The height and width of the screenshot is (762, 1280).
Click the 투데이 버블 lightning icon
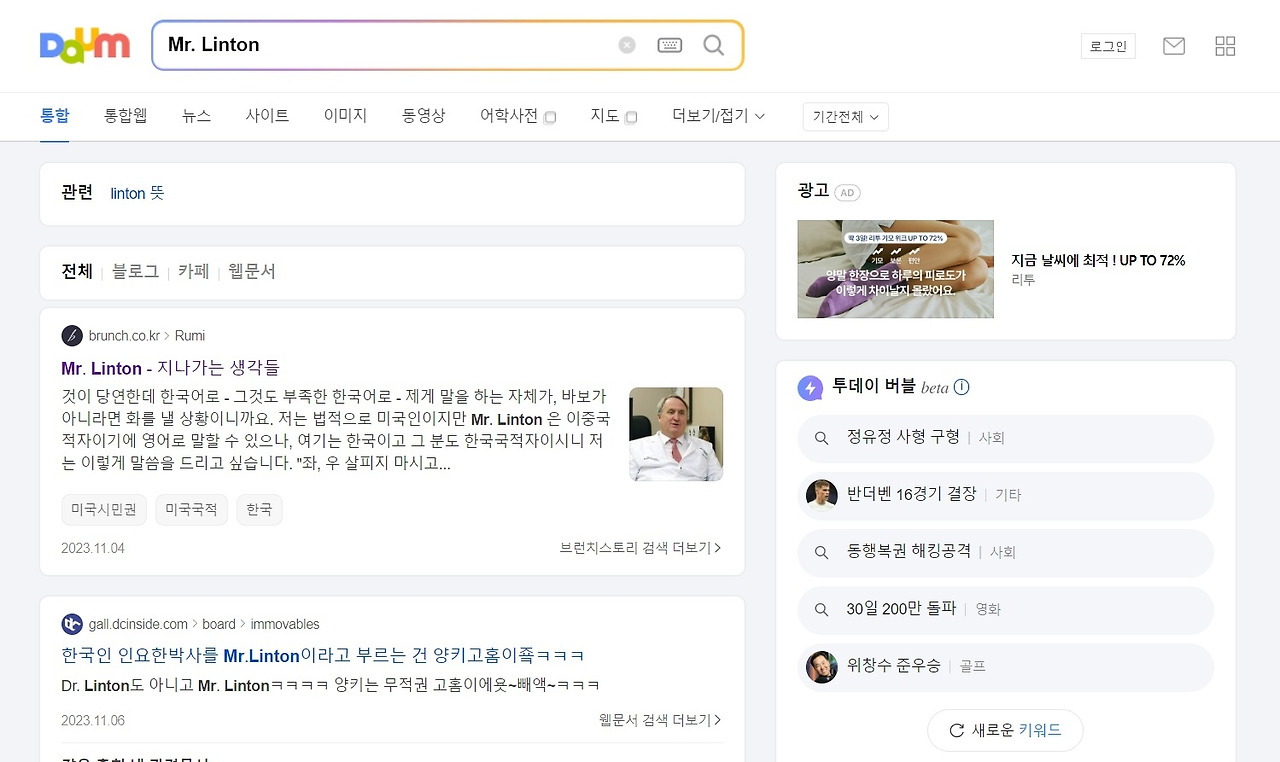(x=810, y=388)
